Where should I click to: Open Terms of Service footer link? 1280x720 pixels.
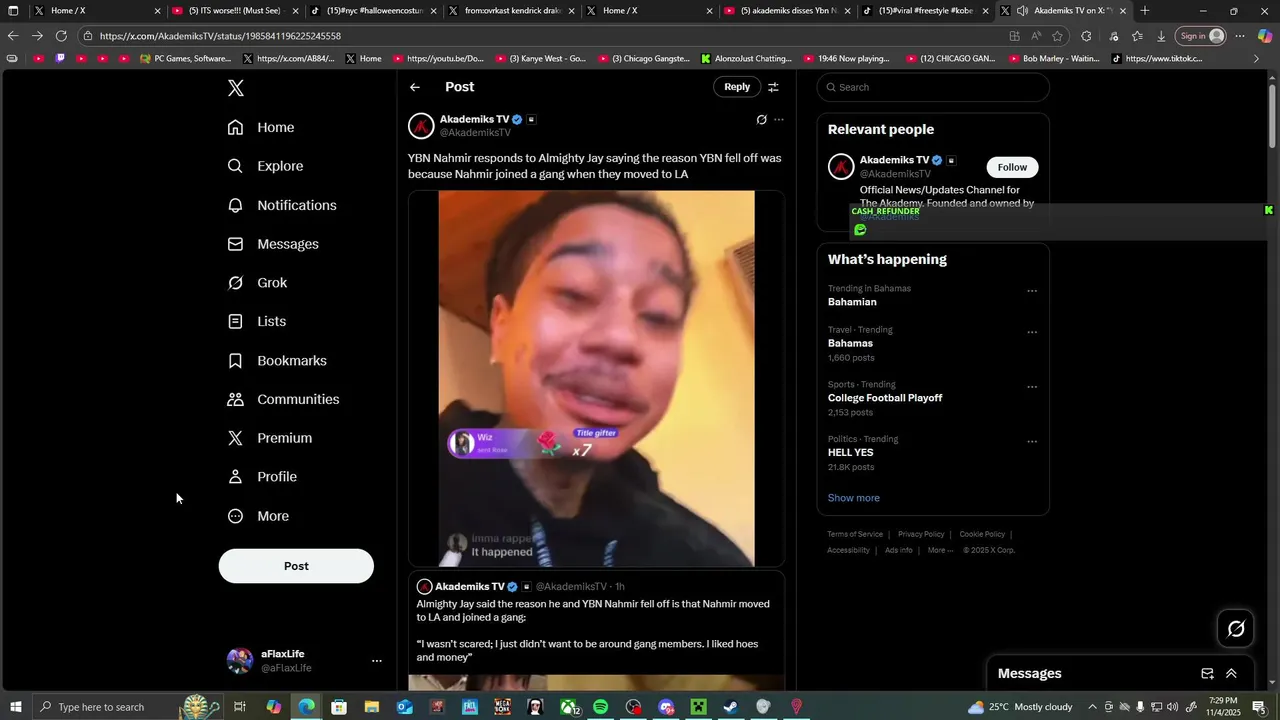[855, 534]
